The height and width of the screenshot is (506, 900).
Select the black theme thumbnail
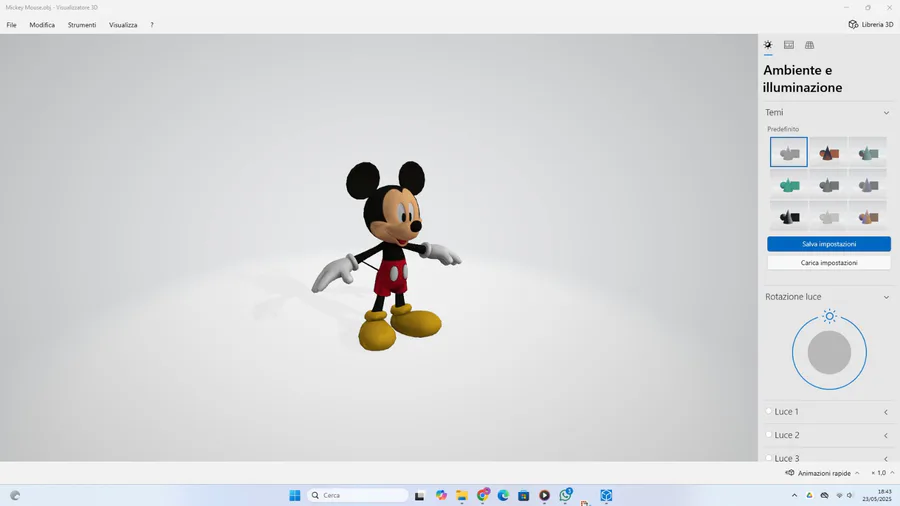789,216
